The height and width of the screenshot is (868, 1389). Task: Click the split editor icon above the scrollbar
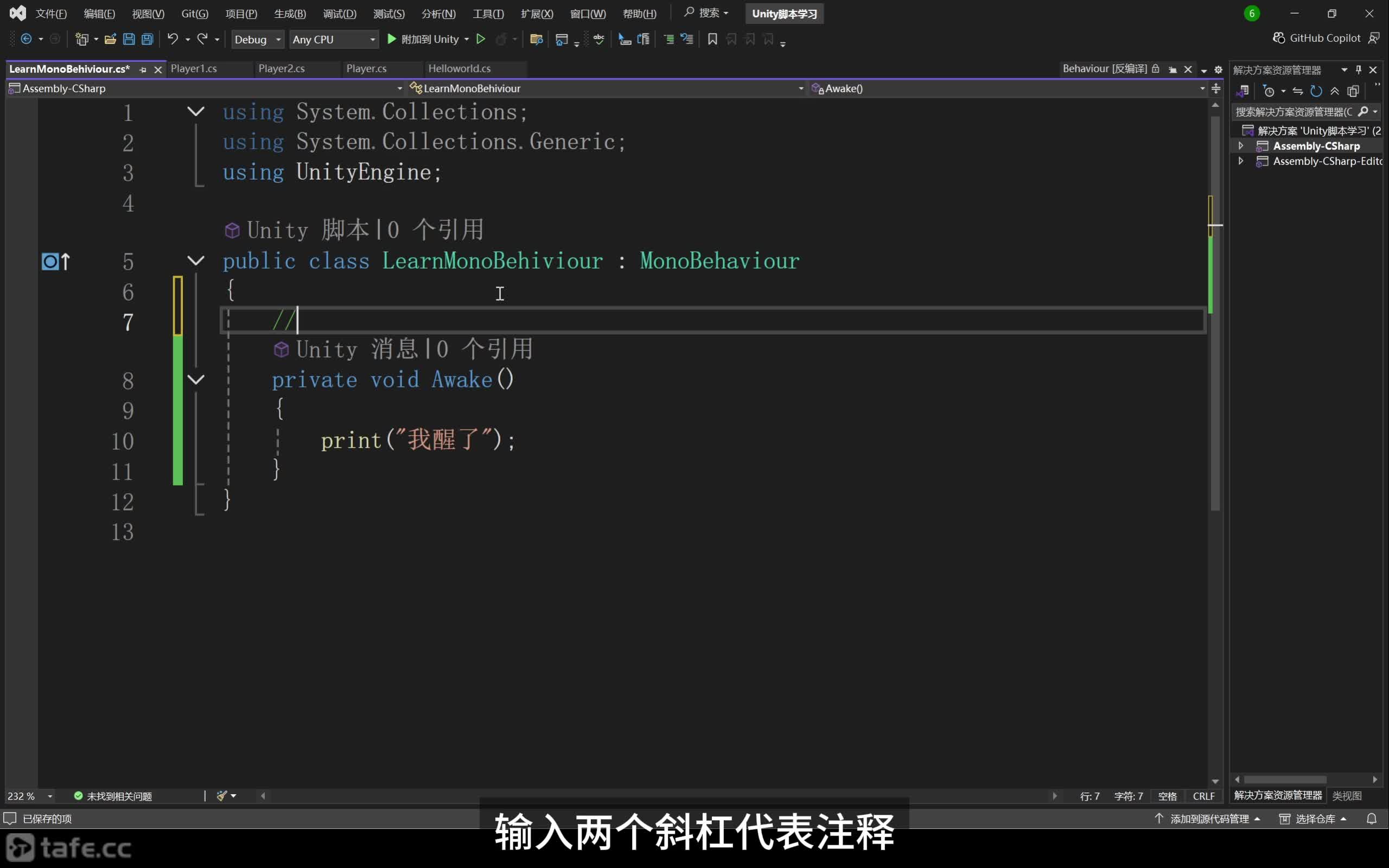coord(1216,88)
